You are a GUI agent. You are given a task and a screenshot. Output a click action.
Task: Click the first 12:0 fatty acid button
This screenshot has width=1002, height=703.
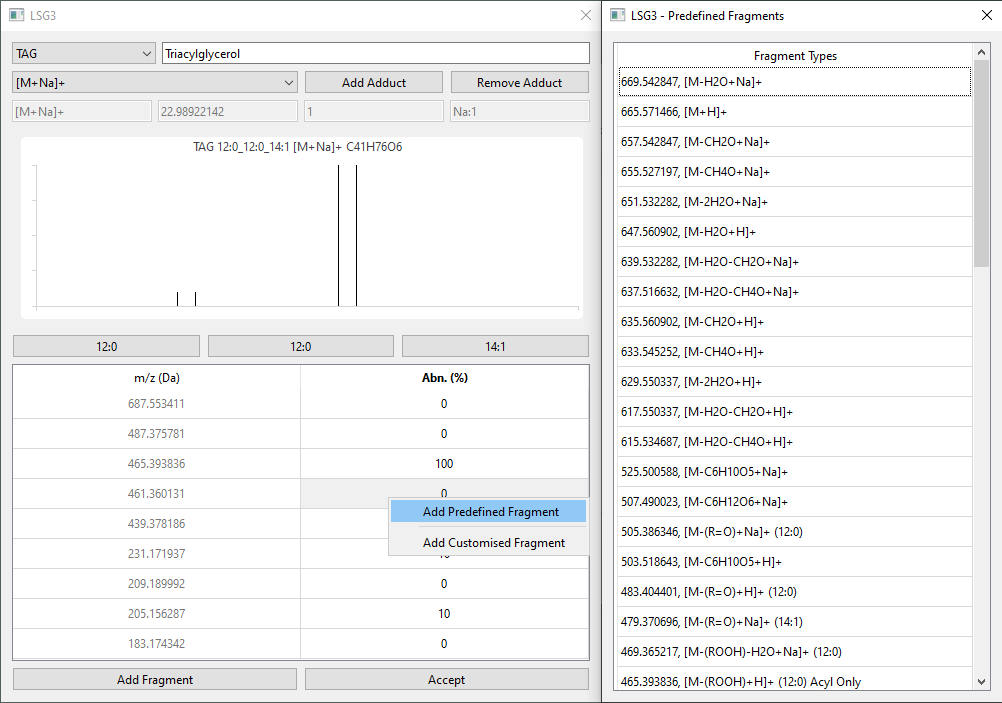(x=106, y=346)
